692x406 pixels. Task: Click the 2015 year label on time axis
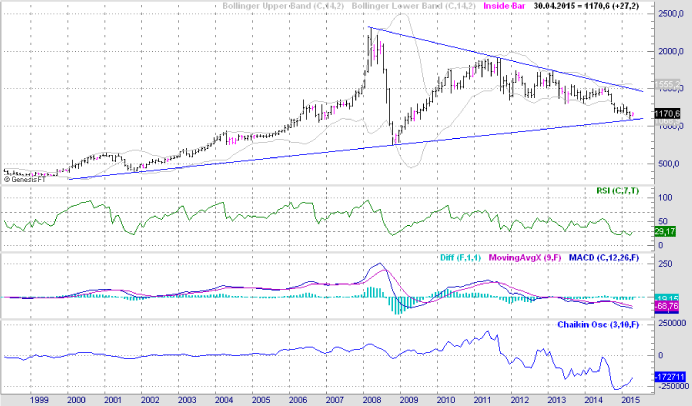click(x=628, y=397)
